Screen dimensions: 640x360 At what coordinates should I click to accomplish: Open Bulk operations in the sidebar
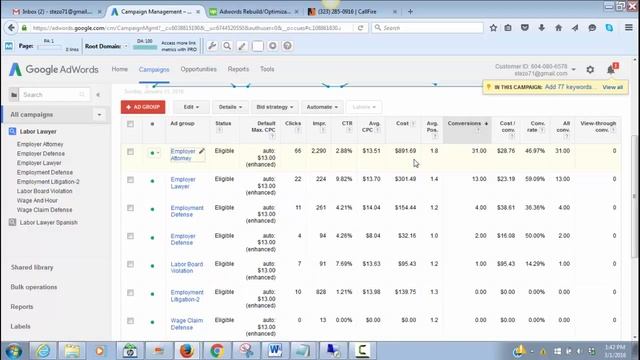[x=34, y=287]
